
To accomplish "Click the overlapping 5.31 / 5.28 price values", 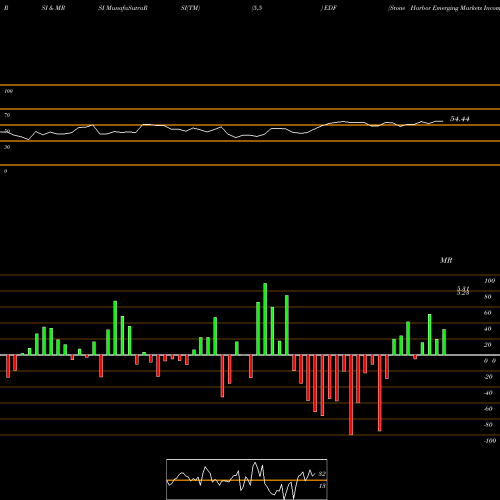I will (463, 291).
